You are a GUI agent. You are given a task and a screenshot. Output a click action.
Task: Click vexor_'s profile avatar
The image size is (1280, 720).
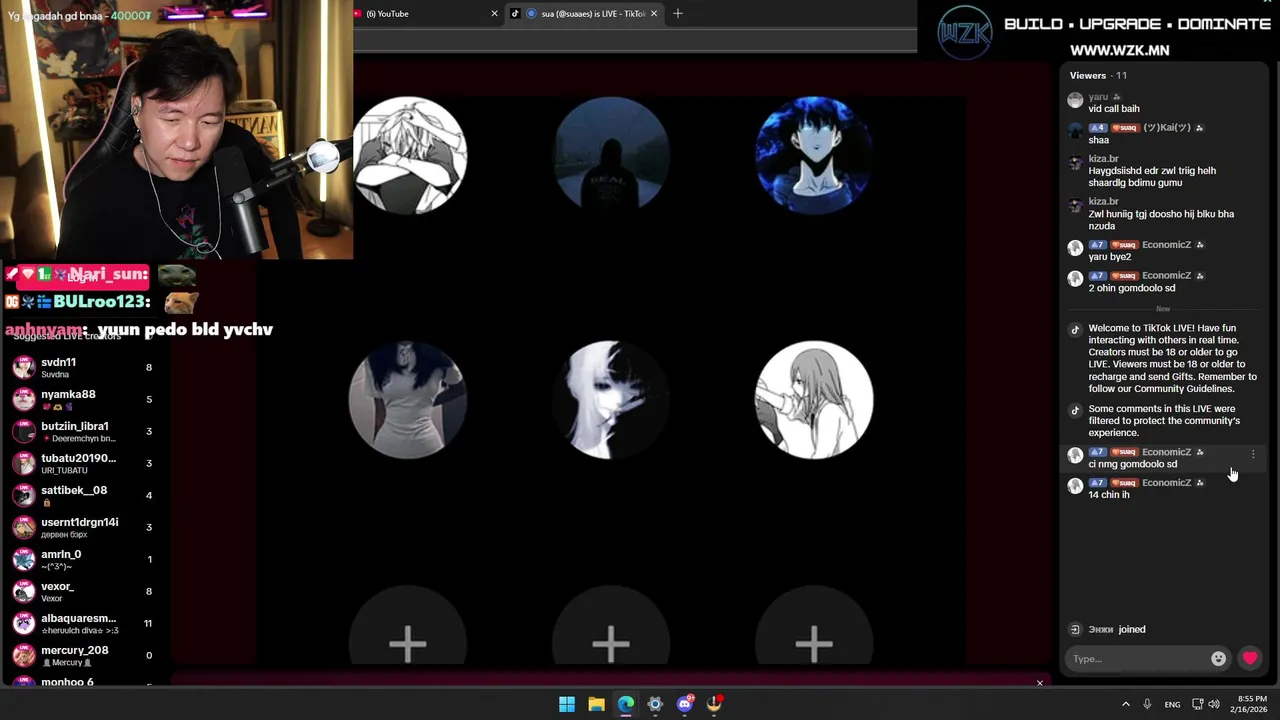(x=24, y=591)
